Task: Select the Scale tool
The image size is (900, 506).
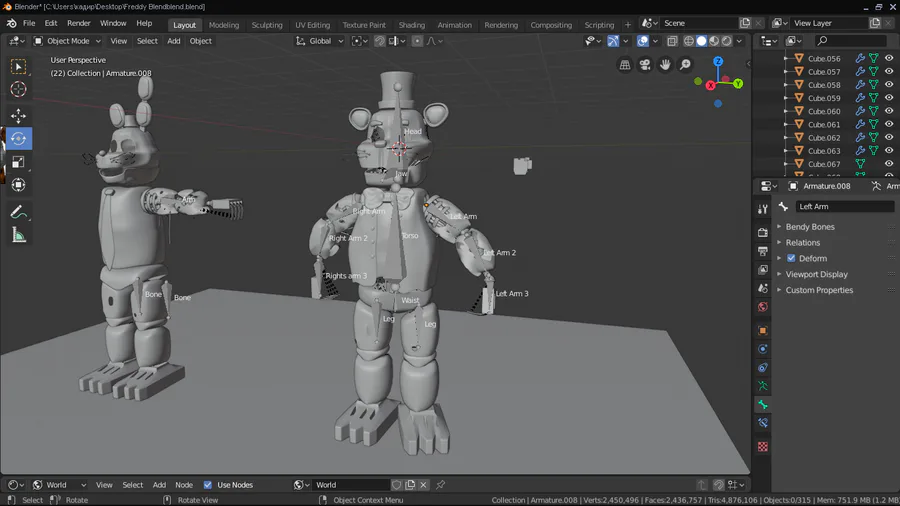Action: (18, 162)
